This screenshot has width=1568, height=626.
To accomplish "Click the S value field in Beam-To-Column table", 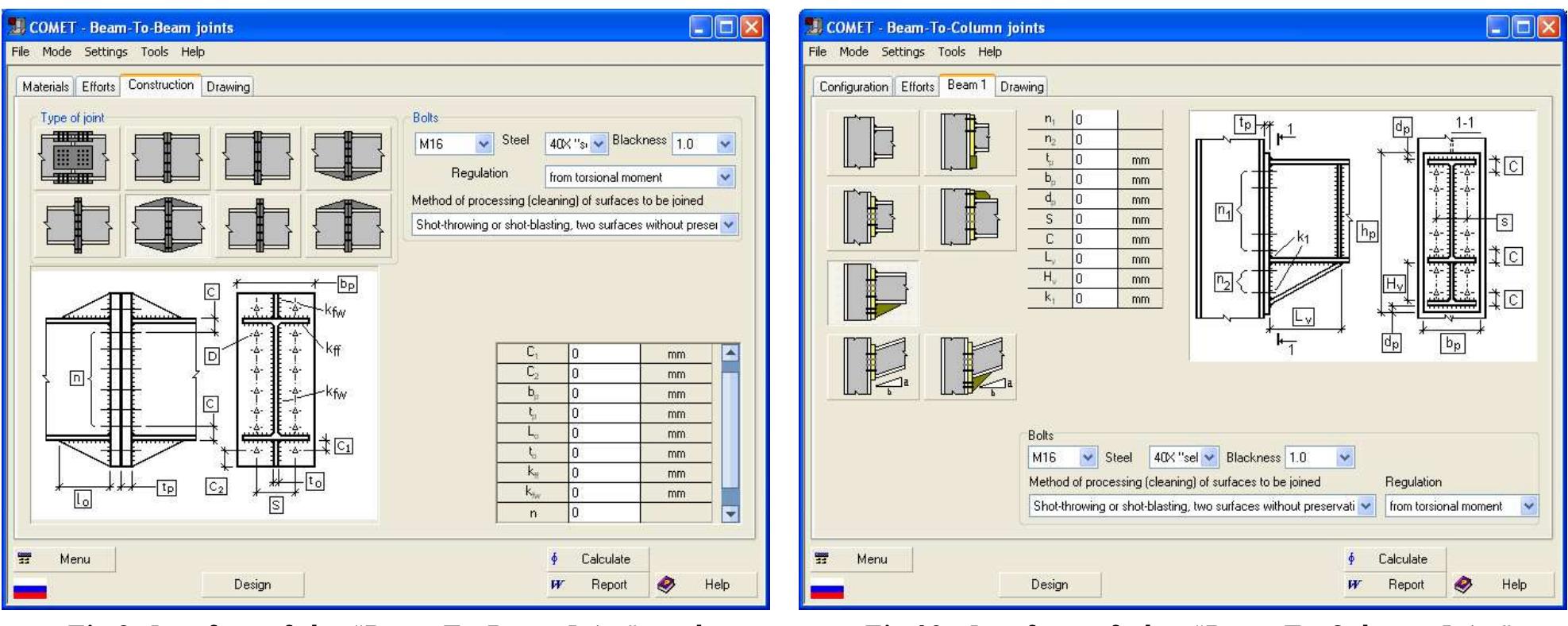I will (1095, 219).
